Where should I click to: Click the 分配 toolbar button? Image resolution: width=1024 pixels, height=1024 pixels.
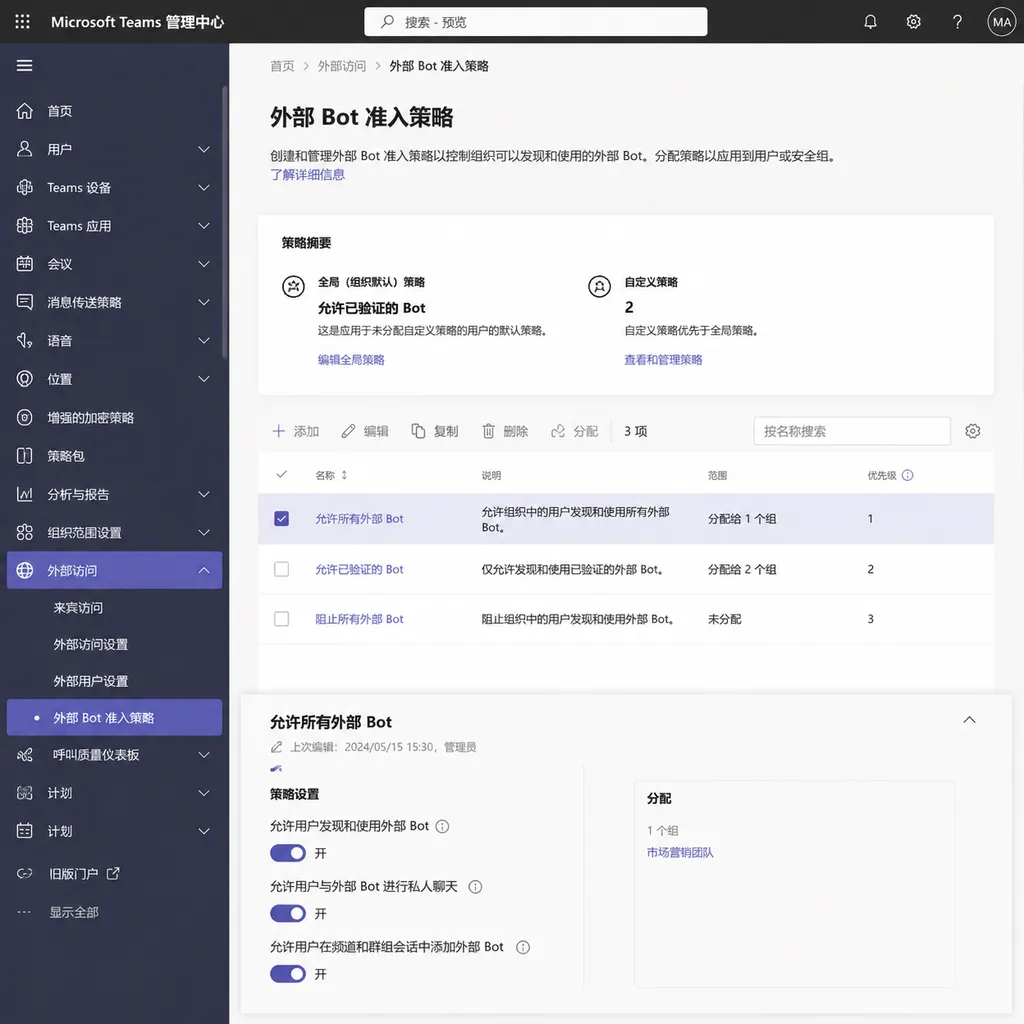575,431
